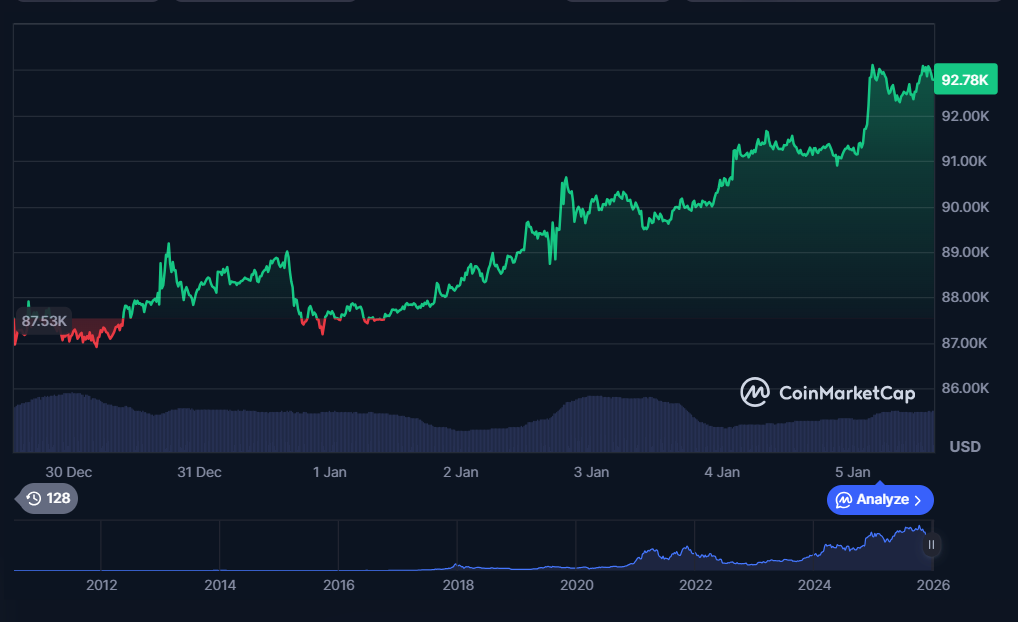Jump to 2022 on the overview timeline
Viewport: 1018px width, 622px height.
[696, 585]
